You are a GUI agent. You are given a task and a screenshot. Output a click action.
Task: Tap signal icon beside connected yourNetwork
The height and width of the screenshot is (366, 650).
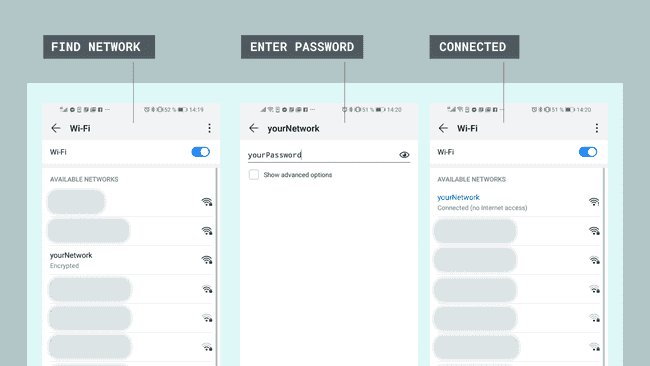pyautogui.click(x=594, y=202)
